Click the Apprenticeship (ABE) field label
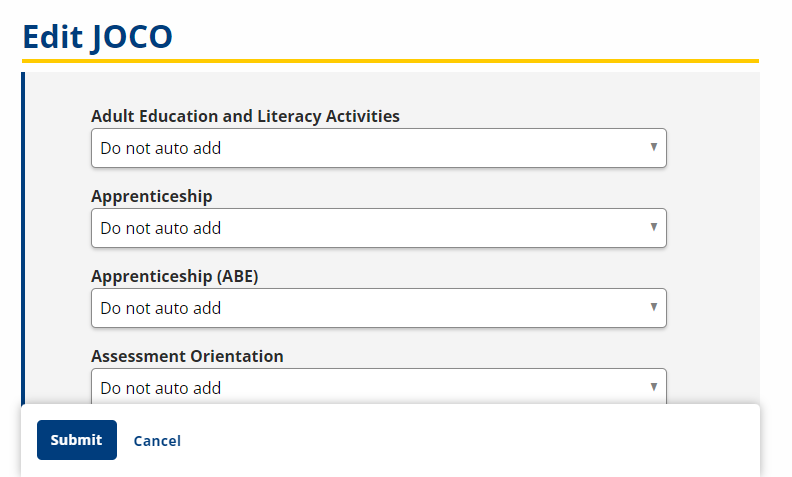The image size is (792, 477). click(175, 276)
